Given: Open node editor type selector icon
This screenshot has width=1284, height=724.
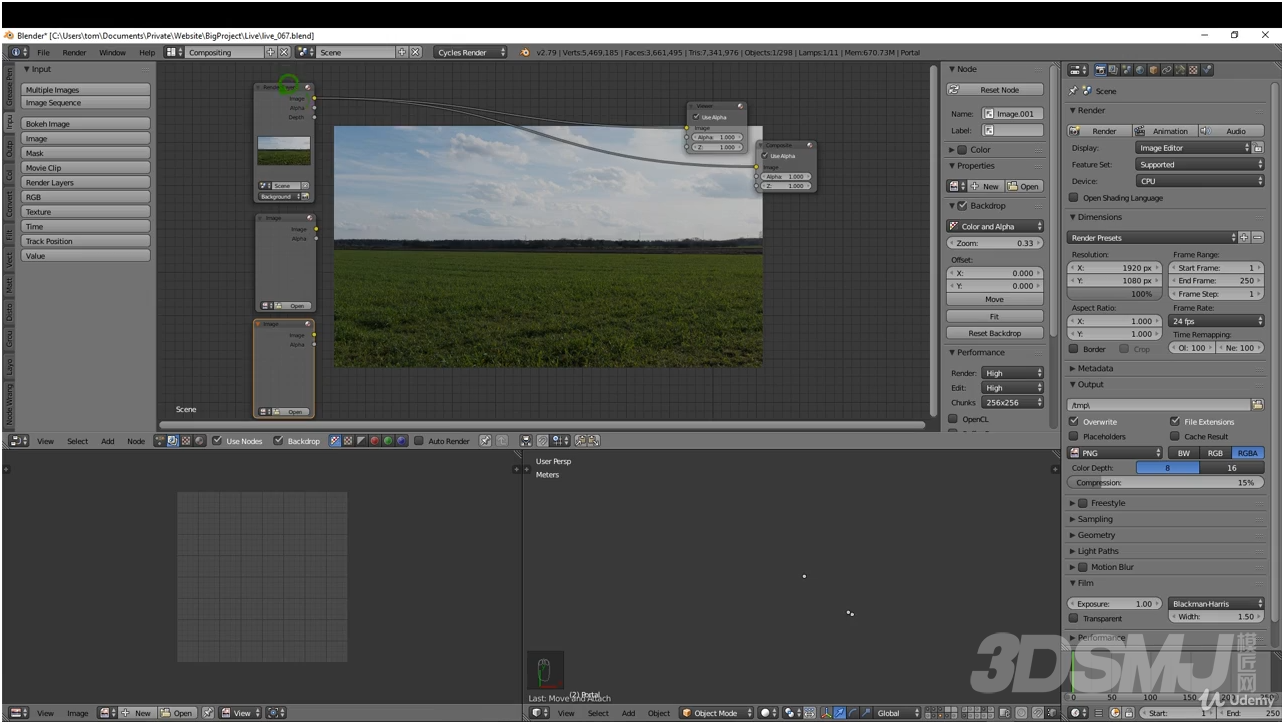Looking at the screenshot, I should [18, 441].
